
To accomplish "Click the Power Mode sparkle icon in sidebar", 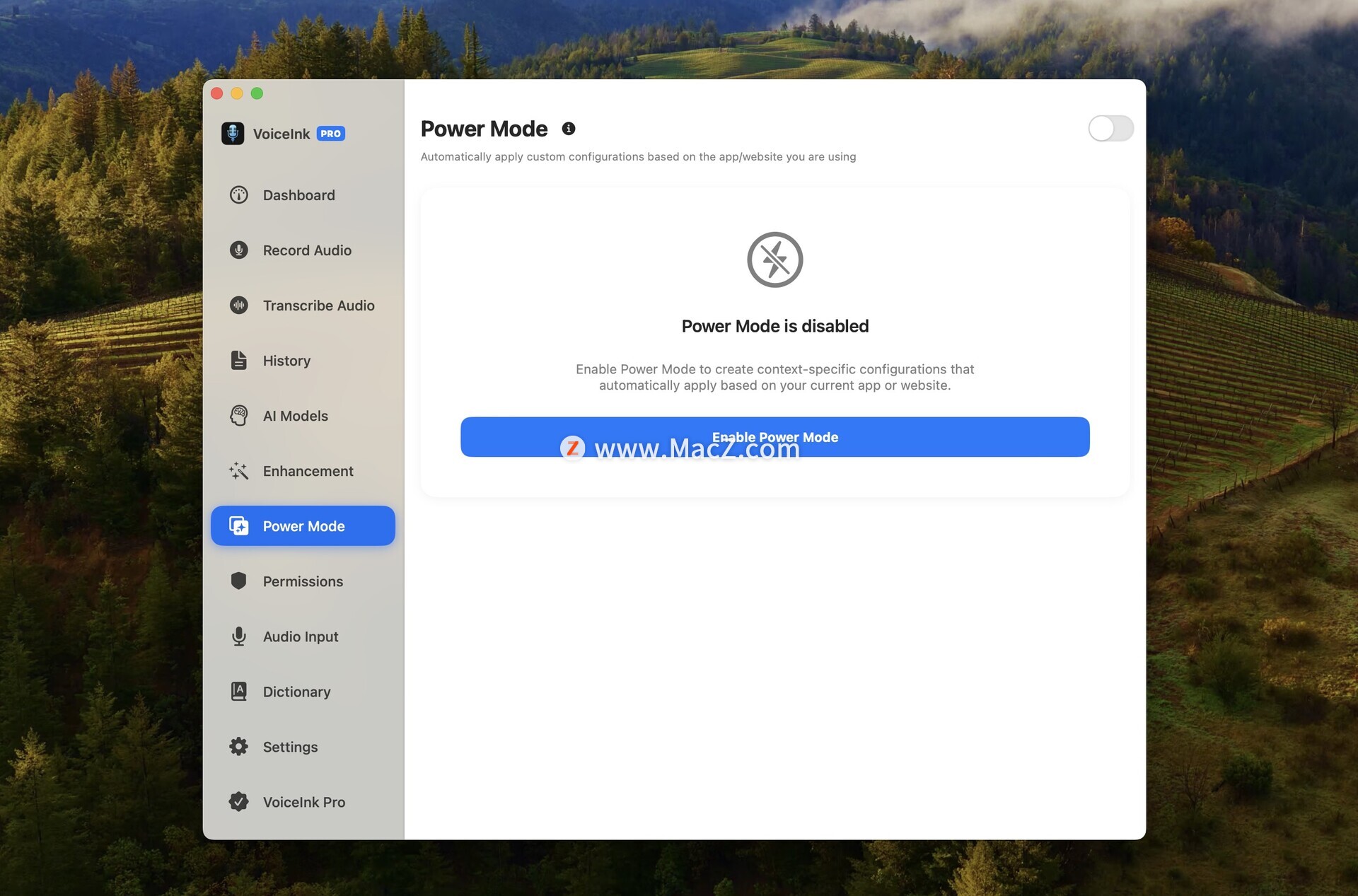I will point(239,526).
